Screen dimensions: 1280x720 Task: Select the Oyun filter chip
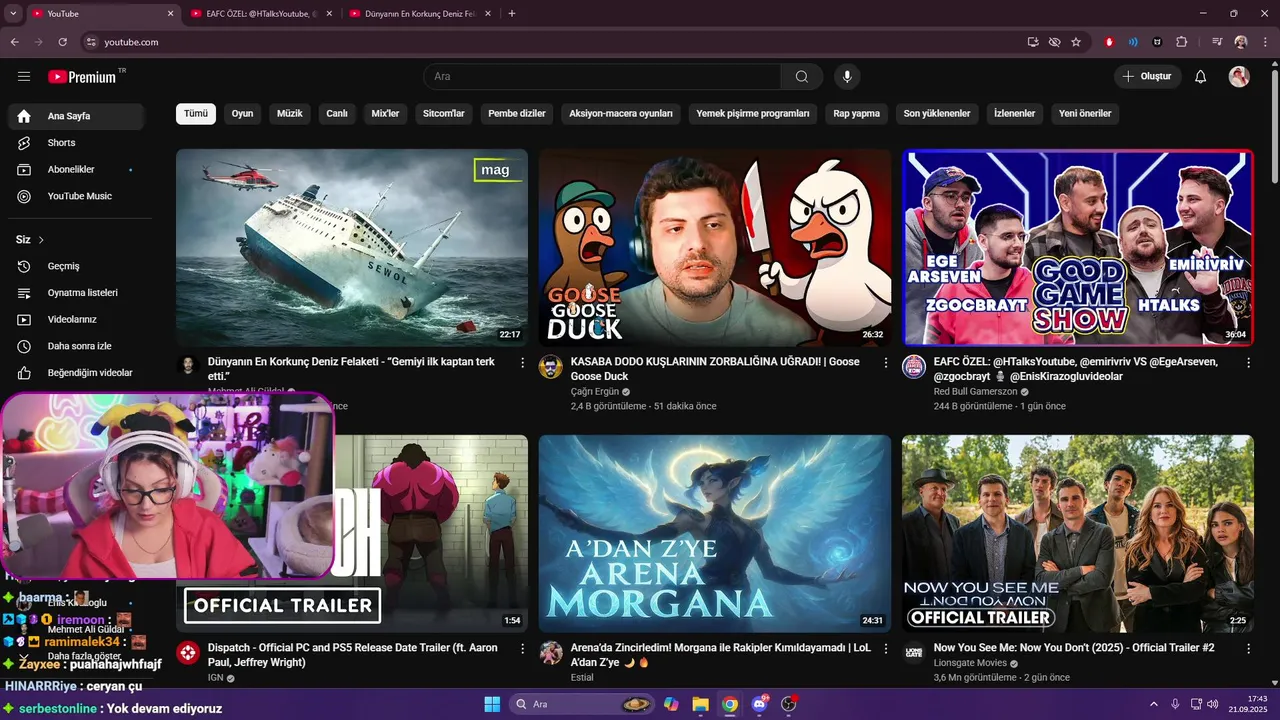point(242,113)
